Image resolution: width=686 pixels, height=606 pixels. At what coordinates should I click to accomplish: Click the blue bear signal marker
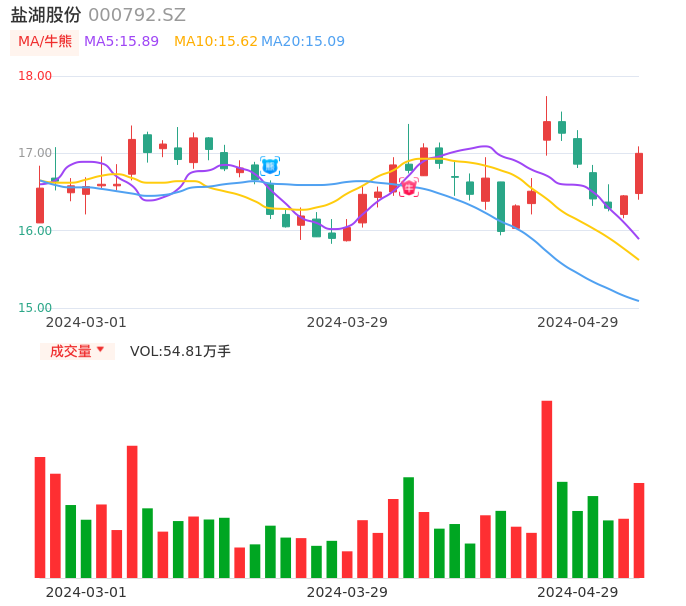[x=269, y=166]
